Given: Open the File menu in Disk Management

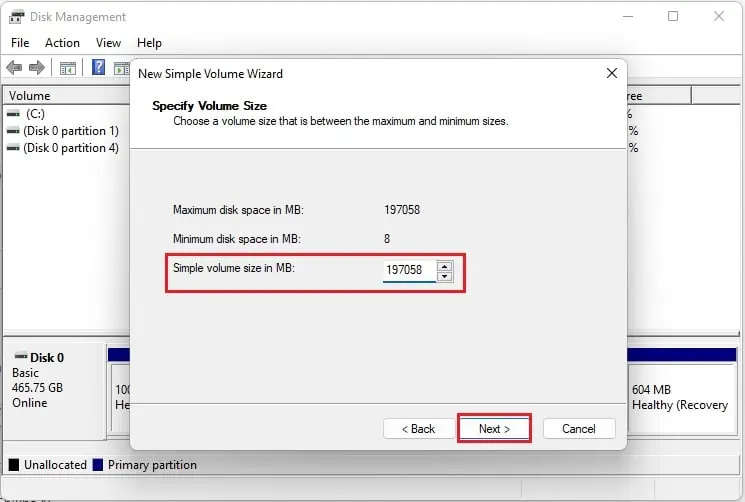Looking at the screenshot, I should pos(20,43).
